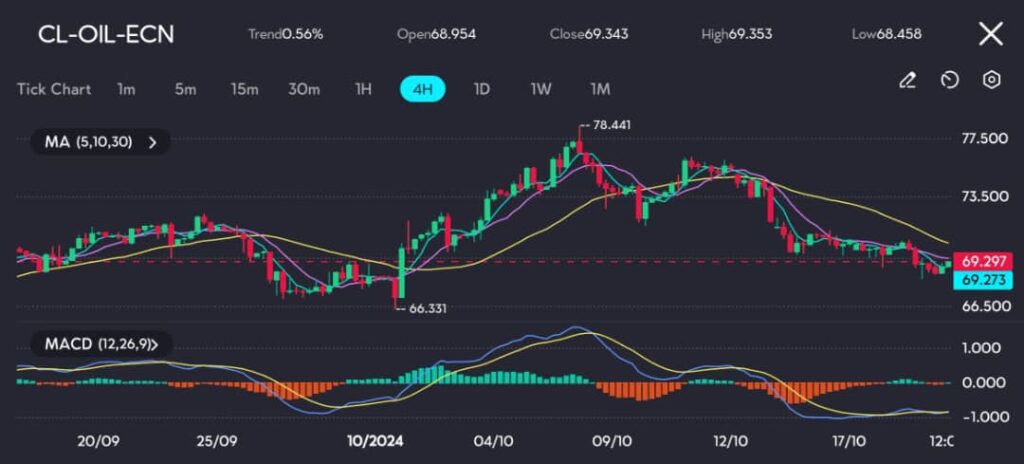Switch to the Tick Chart view
This screenshot has height=464, width=1024.
coord(54,89)
